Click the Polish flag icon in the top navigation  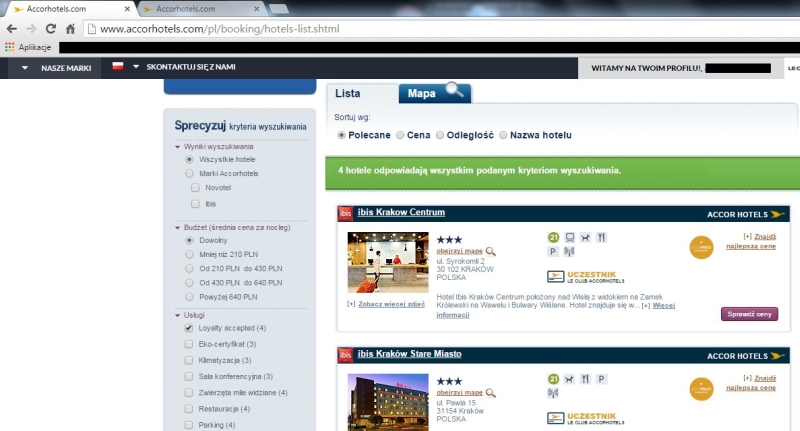pos(118,66)
